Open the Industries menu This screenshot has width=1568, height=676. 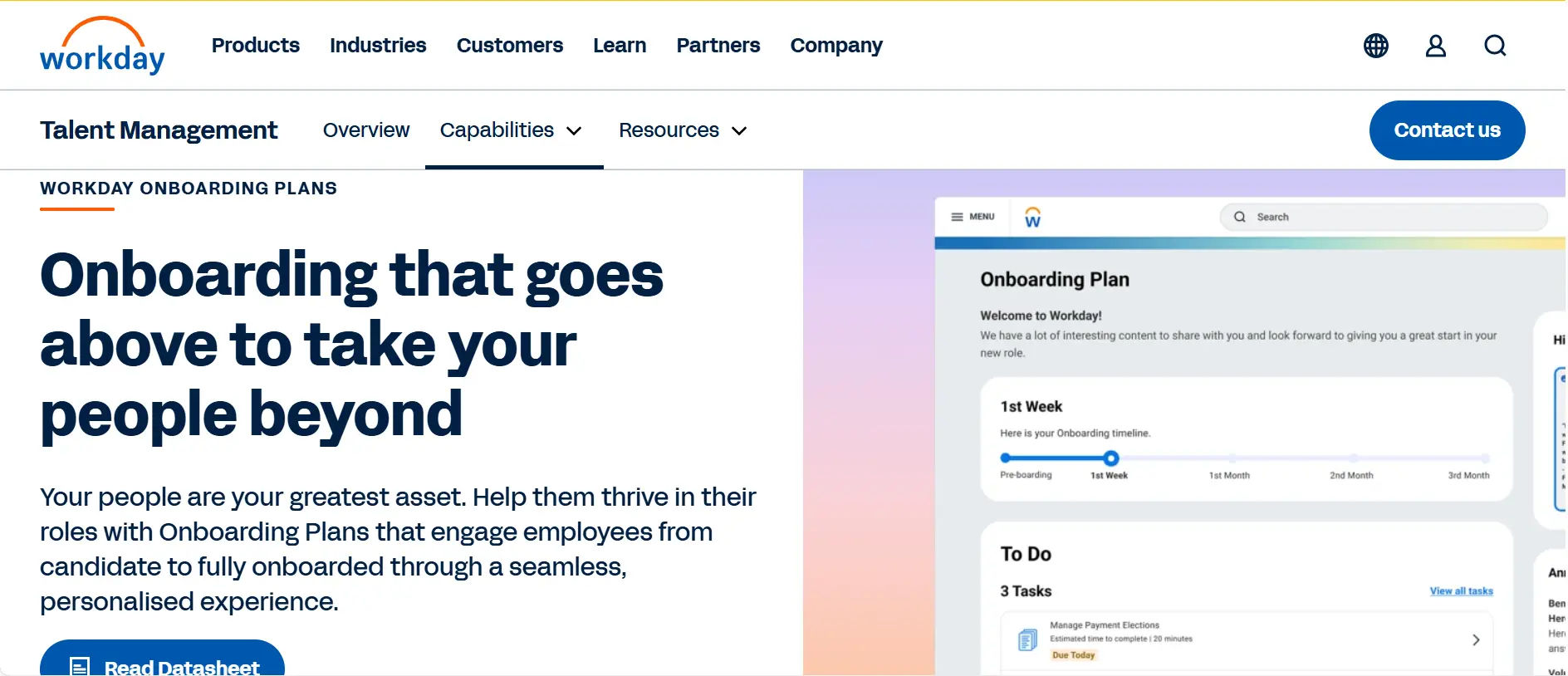point(378,46)
